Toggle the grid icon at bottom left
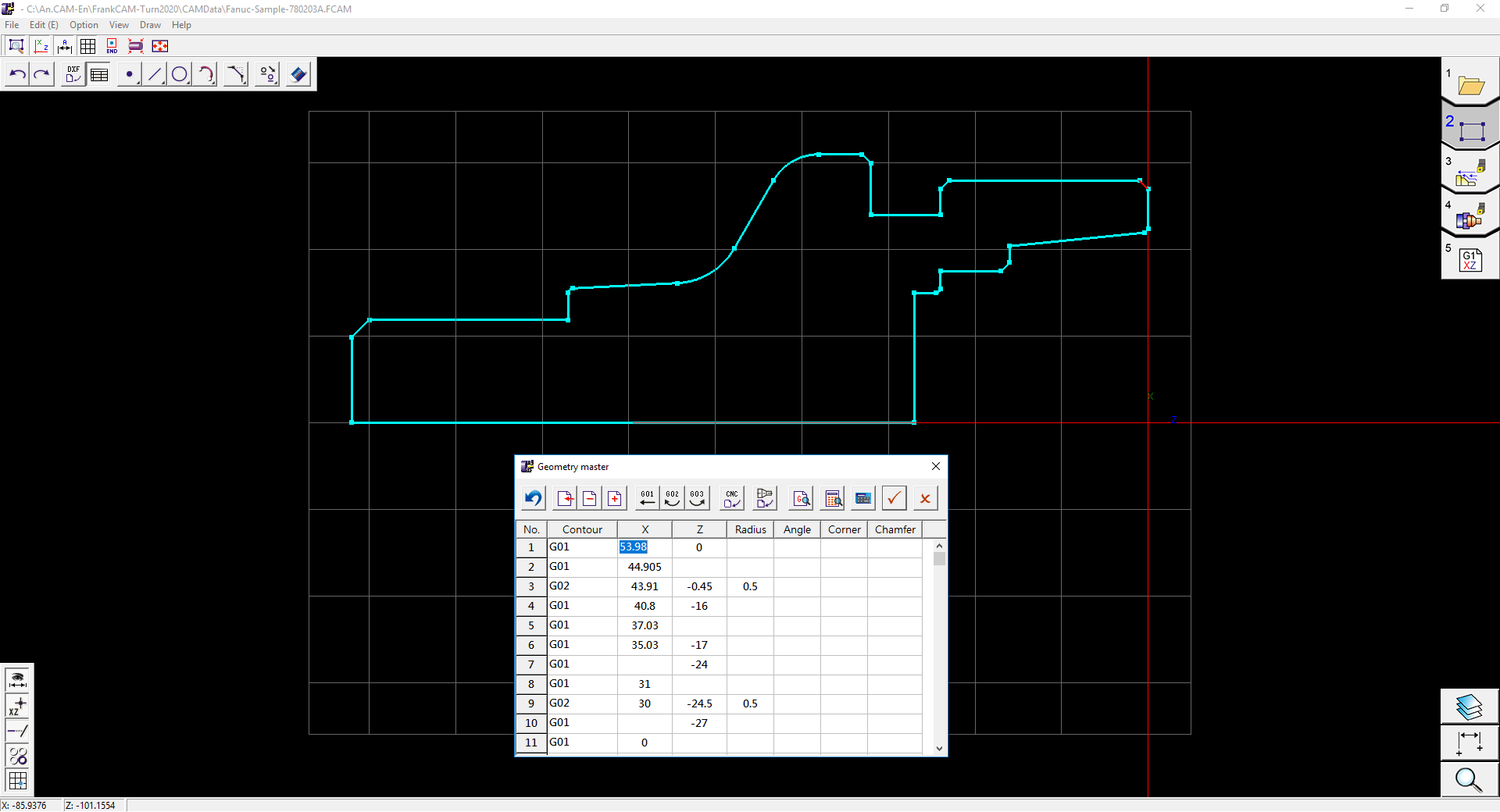 [17, 781]
